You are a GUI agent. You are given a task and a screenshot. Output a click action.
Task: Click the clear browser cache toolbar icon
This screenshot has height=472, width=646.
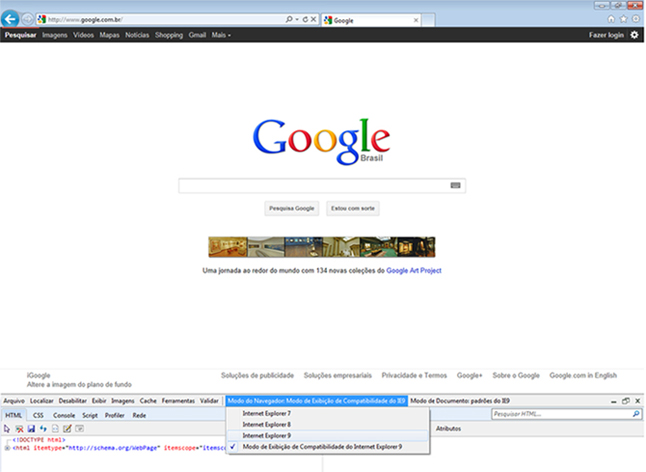pyautogui.click(x=19, y=429)
